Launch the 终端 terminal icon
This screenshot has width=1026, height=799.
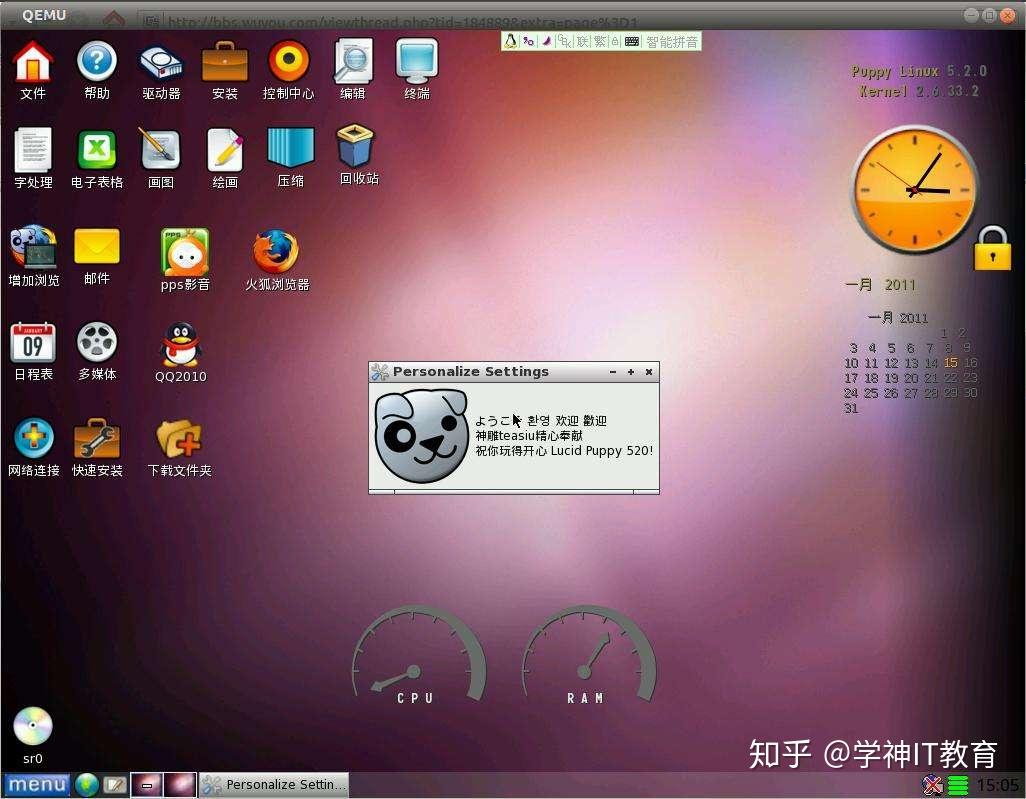[x=417, y=62]
